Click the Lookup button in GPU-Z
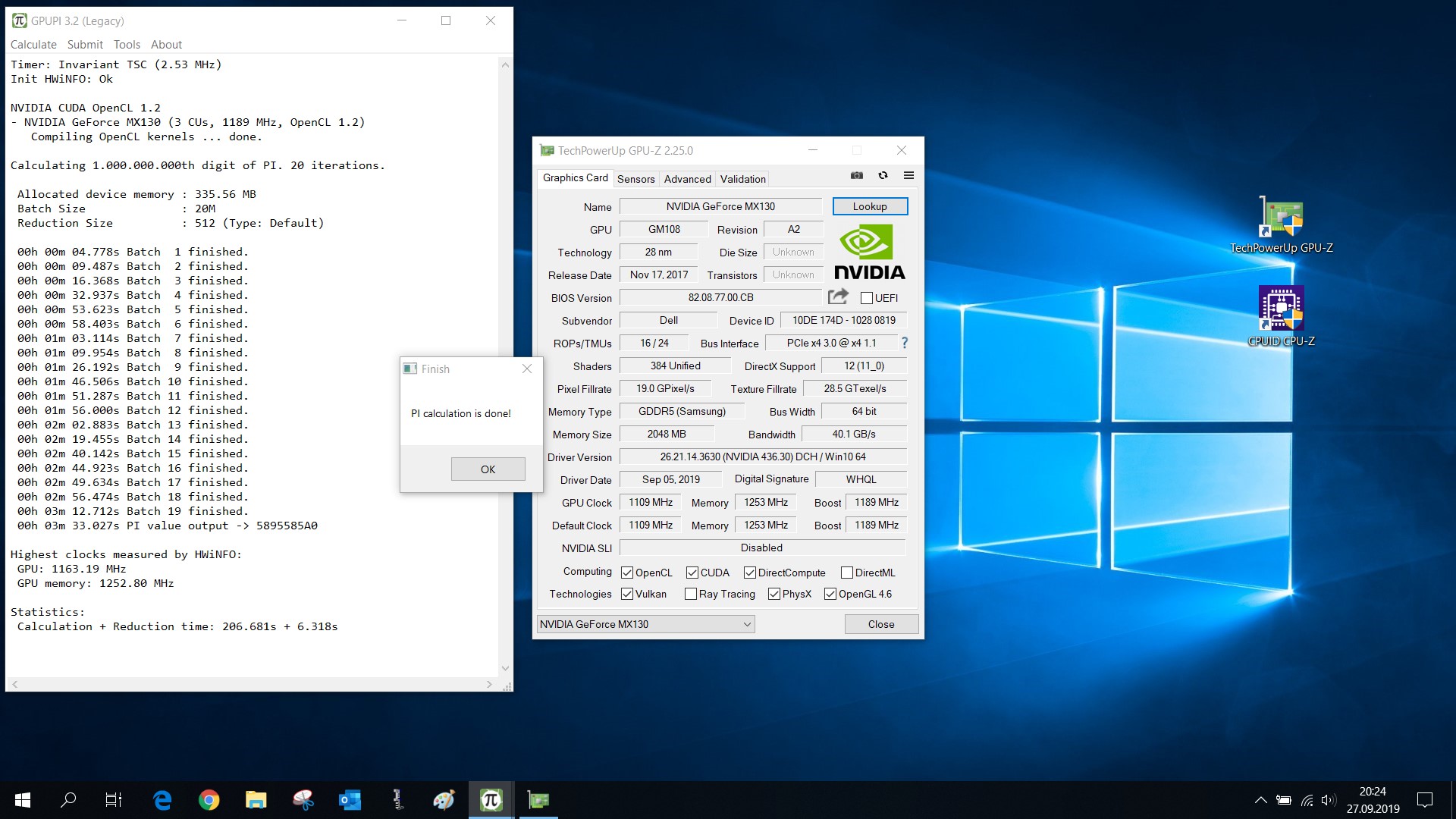This screenshot has width=1456, height=819. [x=869, y=206]
